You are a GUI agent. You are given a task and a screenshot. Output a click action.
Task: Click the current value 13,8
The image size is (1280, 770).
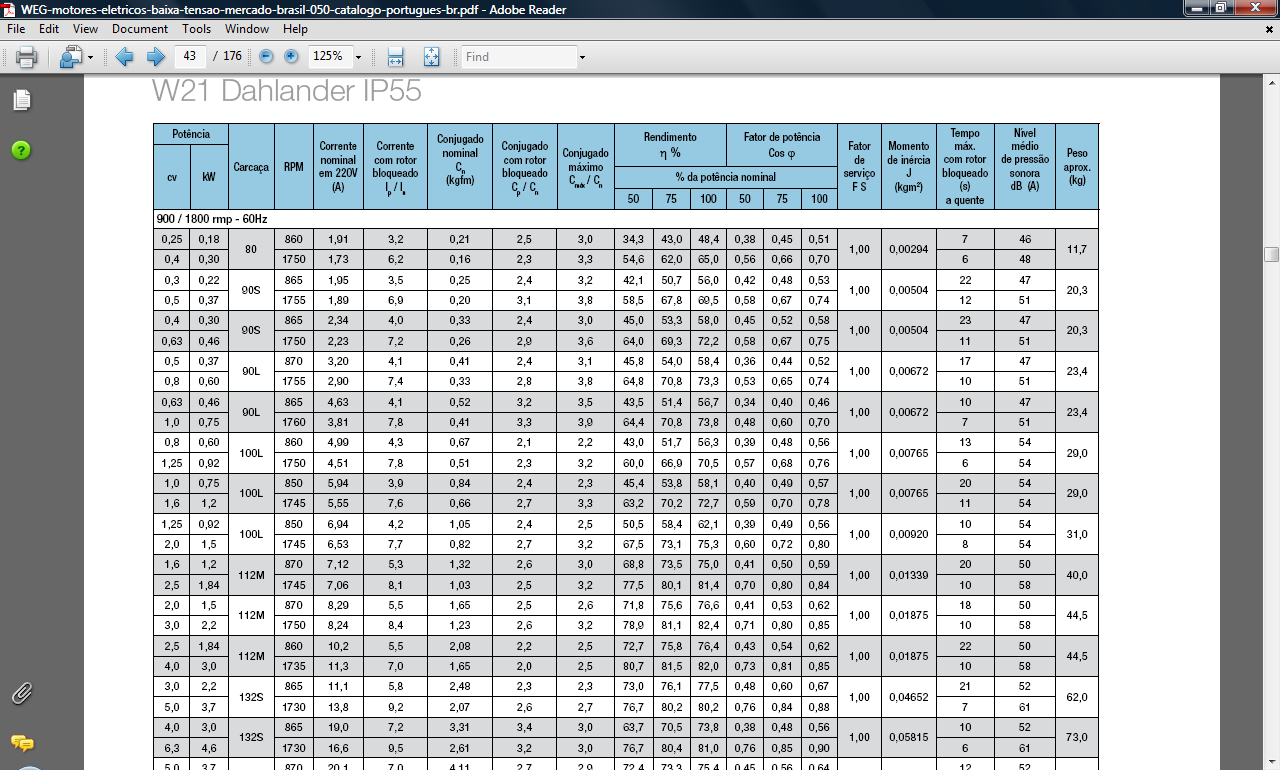click(338, 708)
